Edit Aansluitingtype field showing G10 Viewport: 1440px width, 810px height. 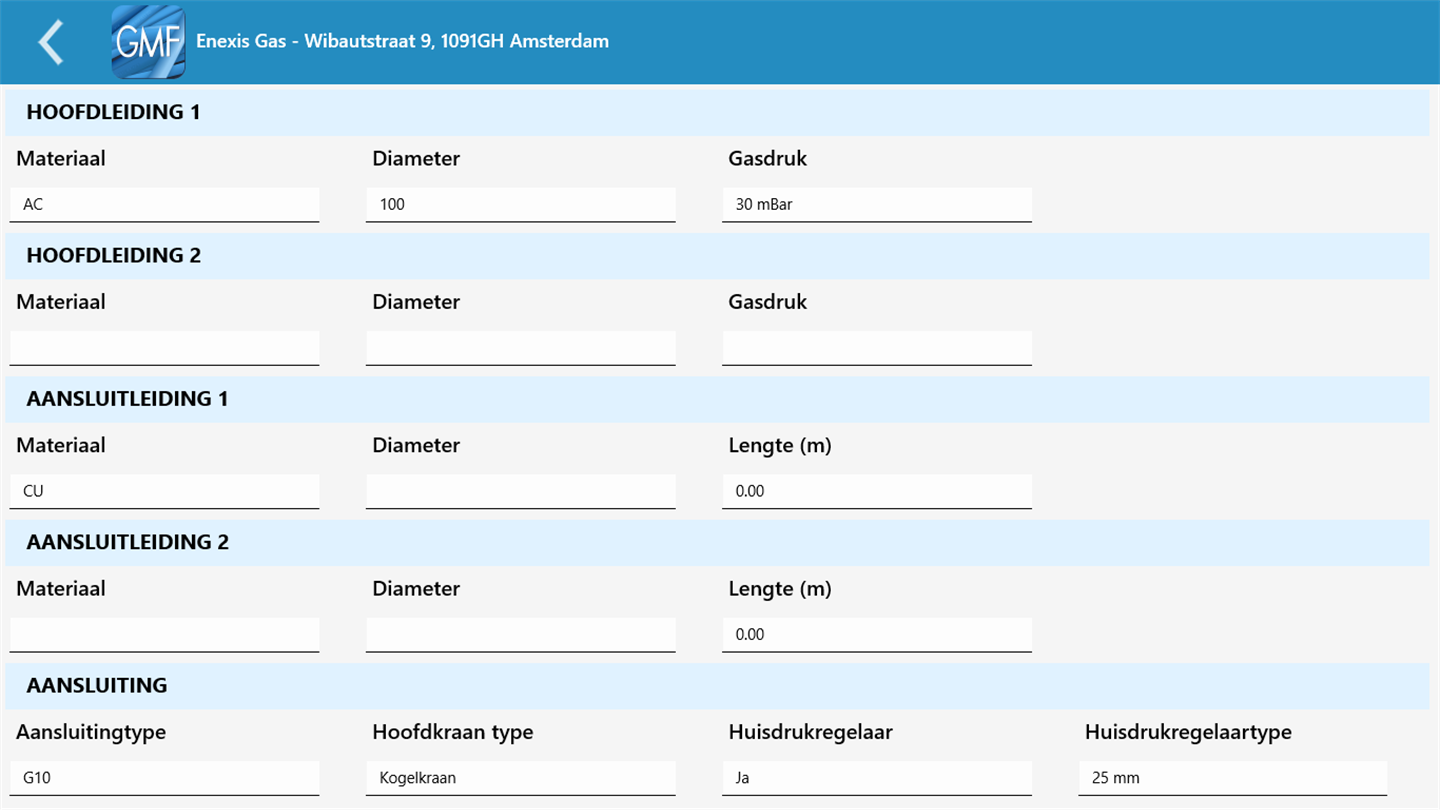coord(165,778)
